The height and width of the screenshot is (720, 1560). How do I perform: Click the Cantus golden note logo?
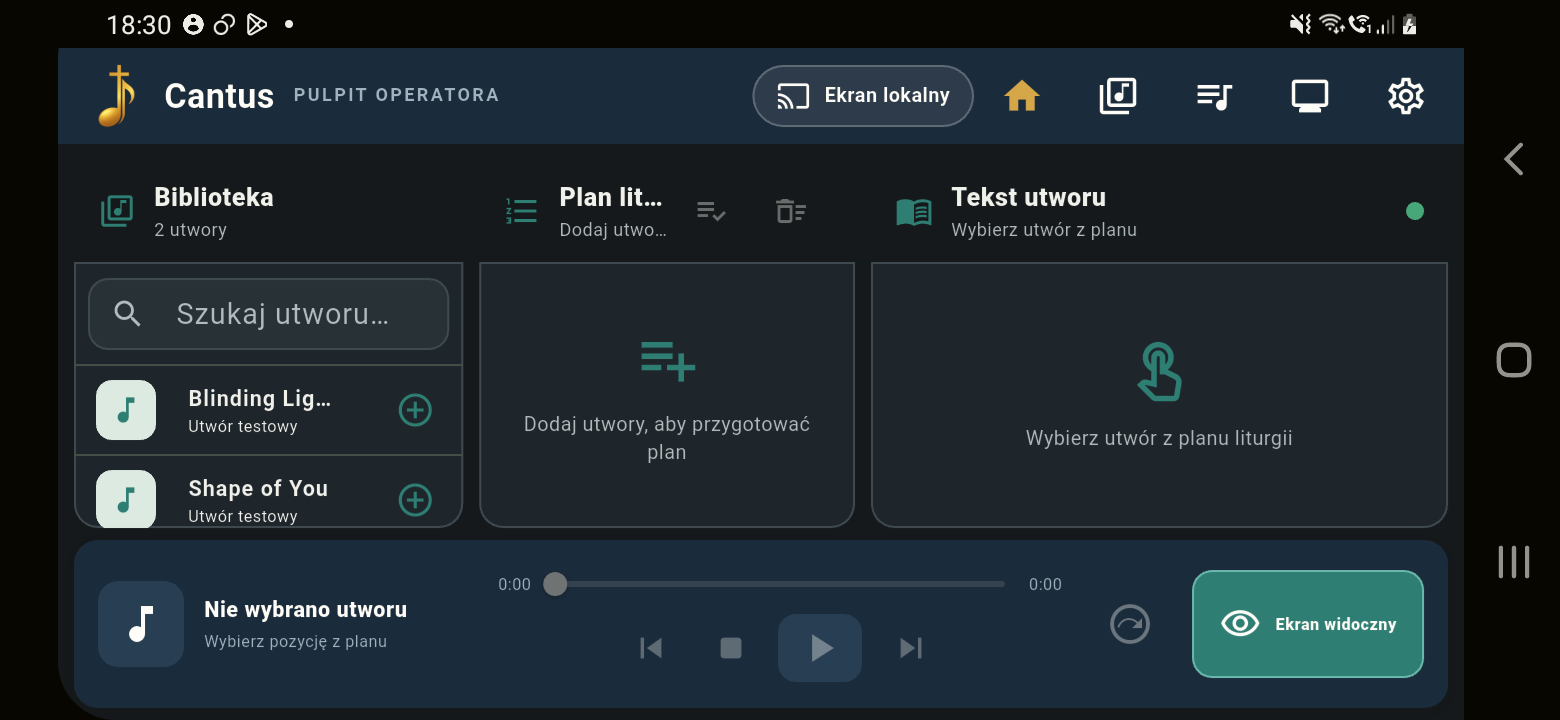[x=117, y=96]
